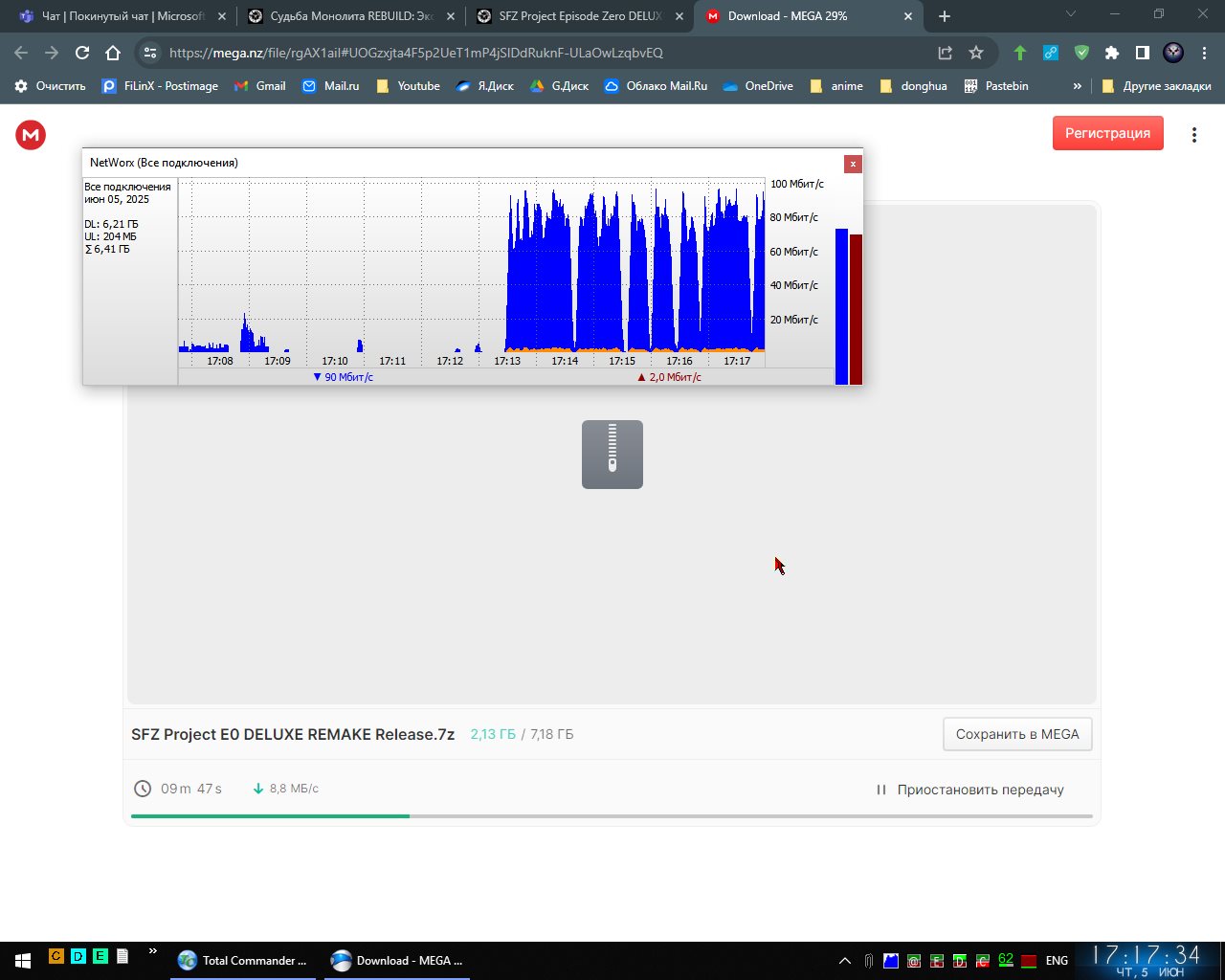1225x980 pixels.
Task: Open G.Диск bookmark
Action: coord(559,86)
